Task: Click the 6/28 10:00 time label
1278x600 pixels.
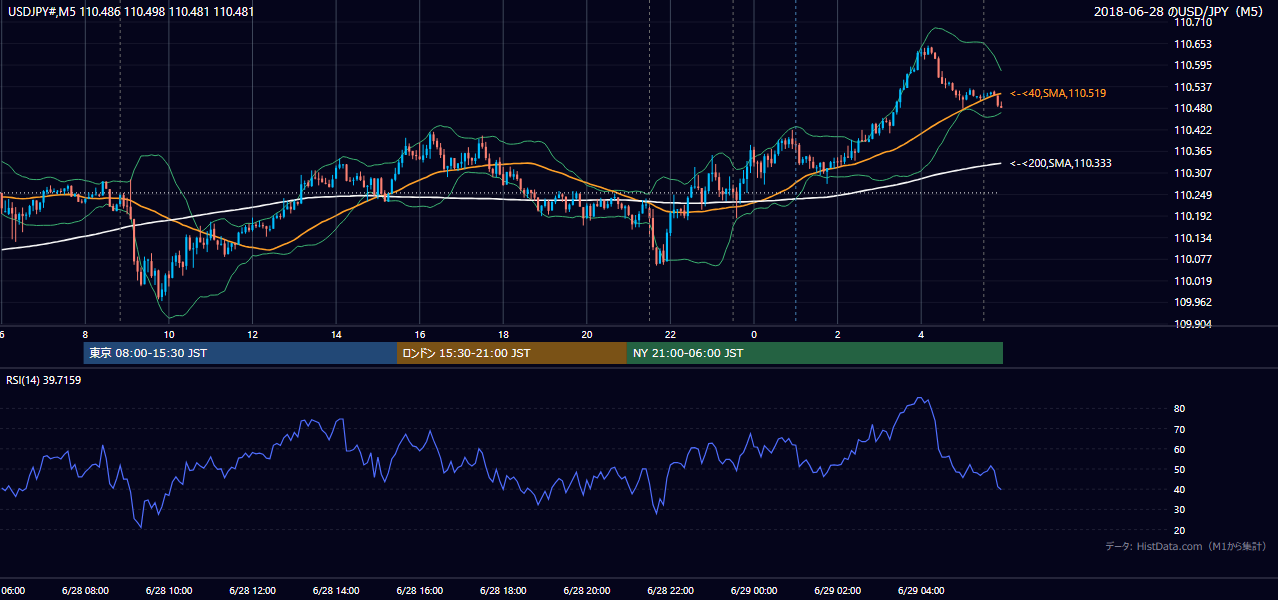Action: [x=169, y=591]
